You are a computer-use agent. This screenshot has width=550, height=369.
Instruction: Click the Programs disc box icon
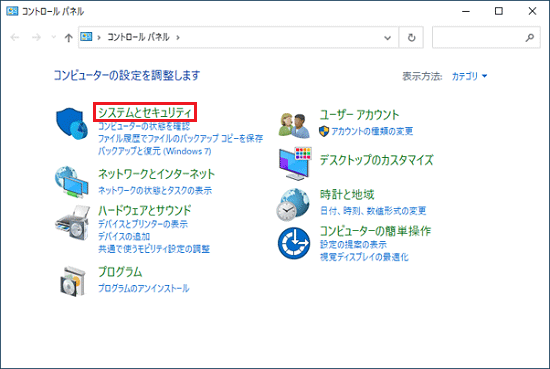tap(73, 281)
